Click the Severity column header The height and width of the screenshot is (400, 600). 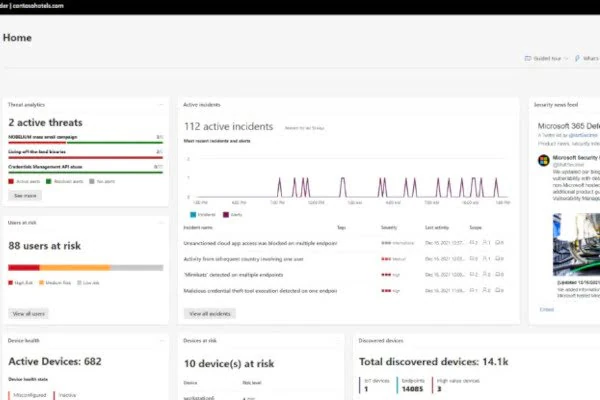coord(389,227)
